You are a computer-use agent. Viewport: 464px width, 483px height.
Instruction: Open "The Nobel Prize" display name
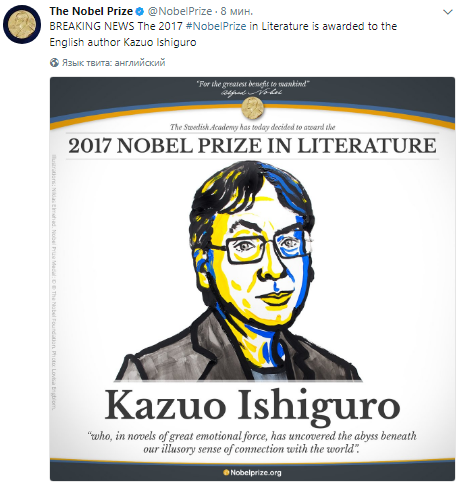91,11
